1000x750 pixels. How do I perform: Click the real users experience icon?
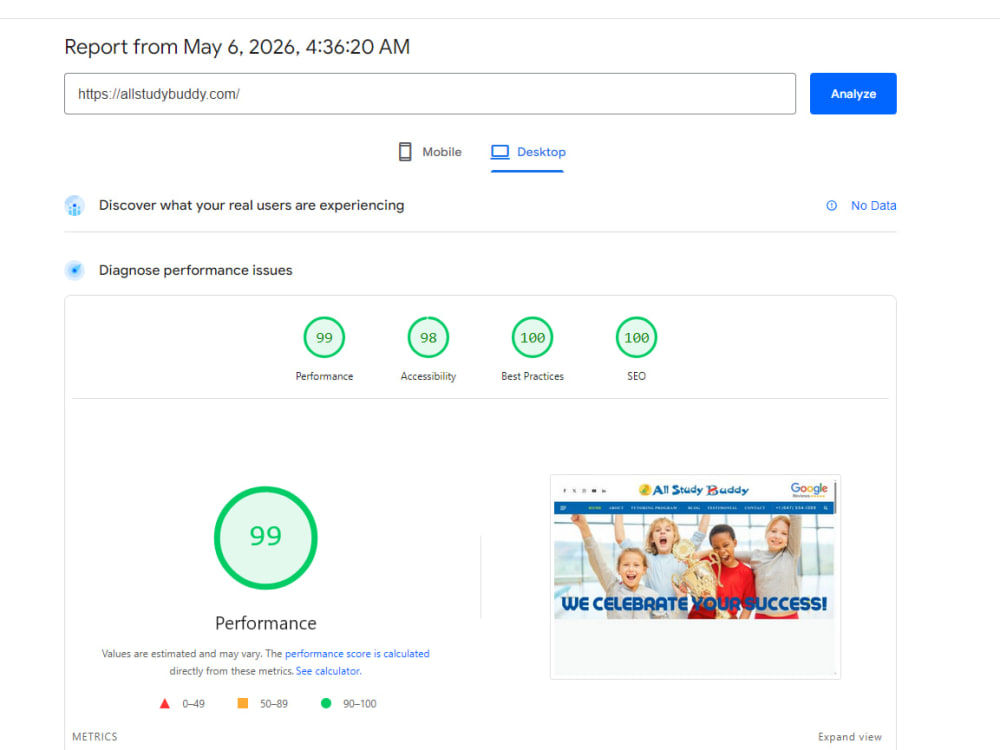pos(75,205)
